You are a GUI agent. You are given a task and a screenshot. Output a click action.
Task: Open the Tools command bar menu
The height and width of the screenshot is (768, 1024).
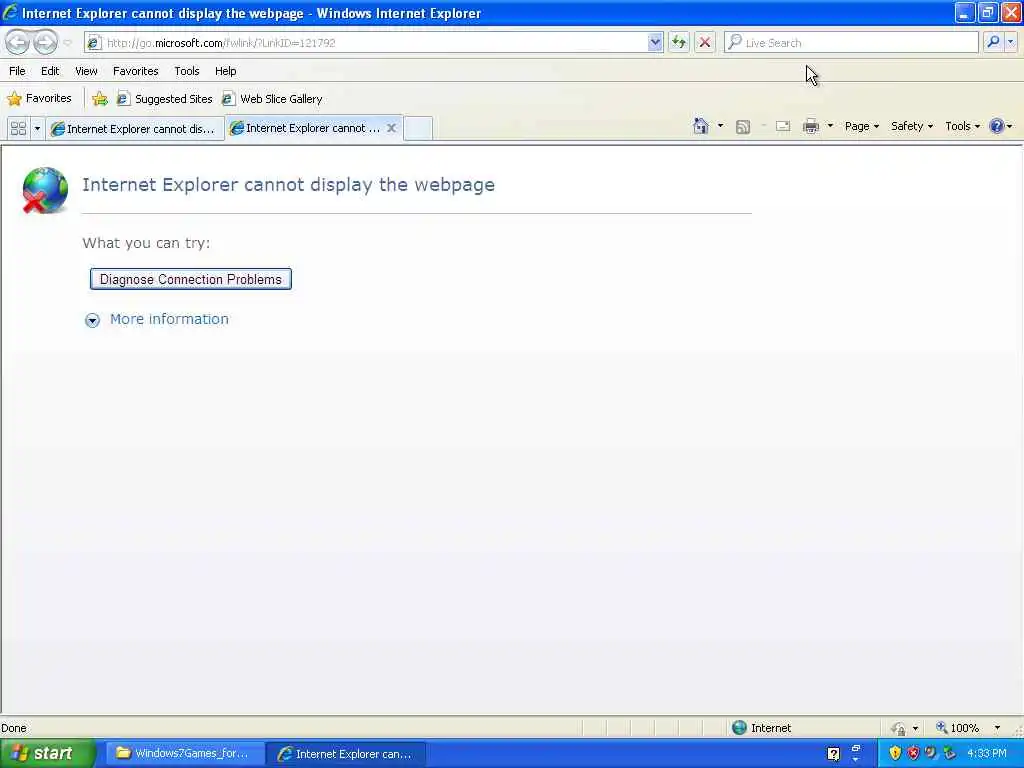click(x=963, y=126)
